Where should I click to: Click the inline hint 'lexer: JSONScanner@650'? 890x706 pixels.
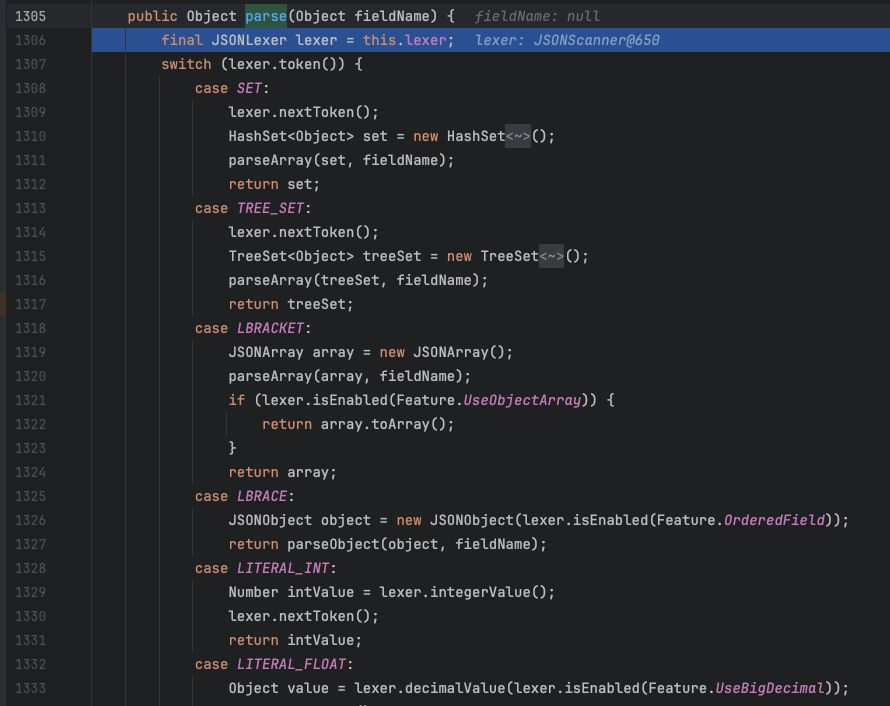pos(567,40)
